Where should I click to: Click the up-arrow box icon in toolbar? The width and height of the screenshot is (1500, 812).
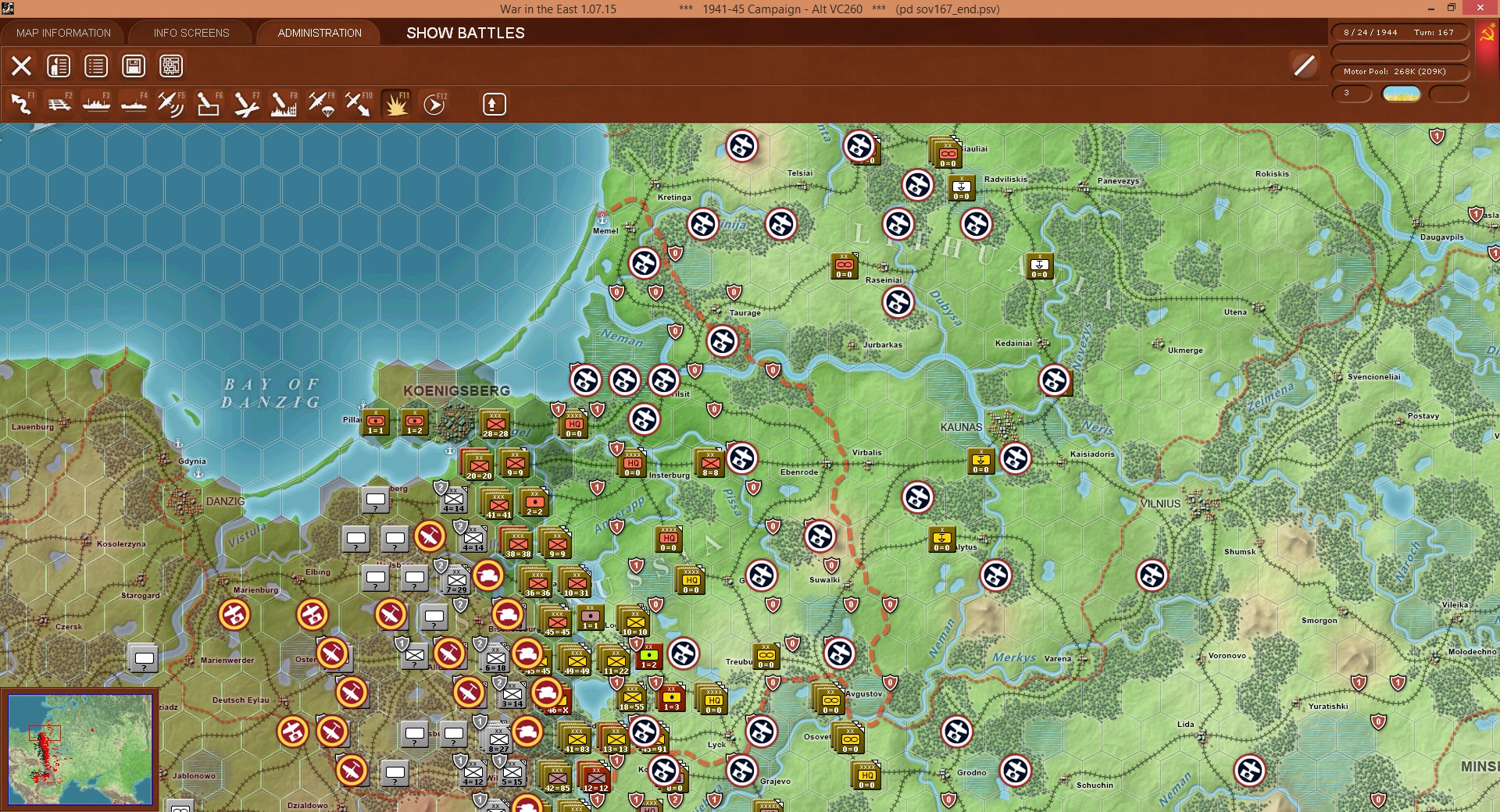[x=494, y=104]
